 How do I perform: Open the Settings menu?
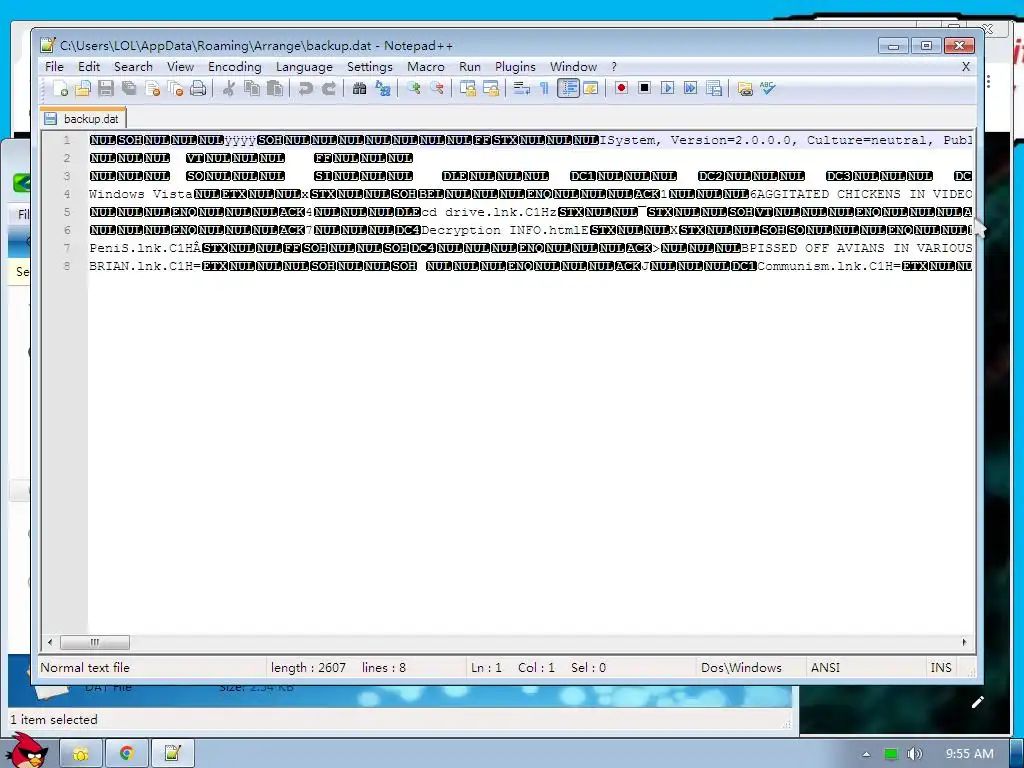pos(370,67)
